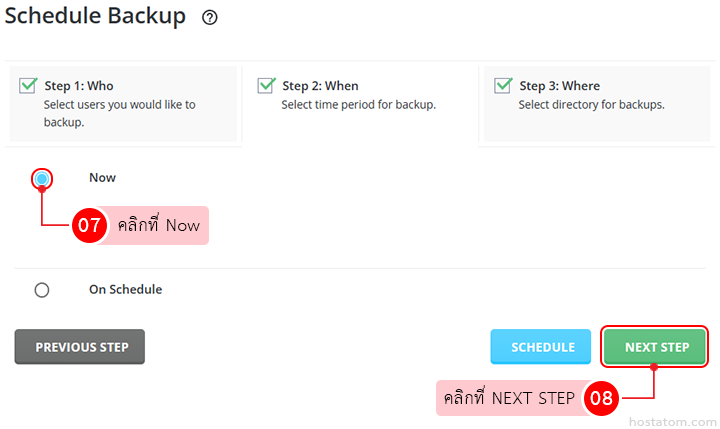Click the hostatom.com watermark text

677,418
